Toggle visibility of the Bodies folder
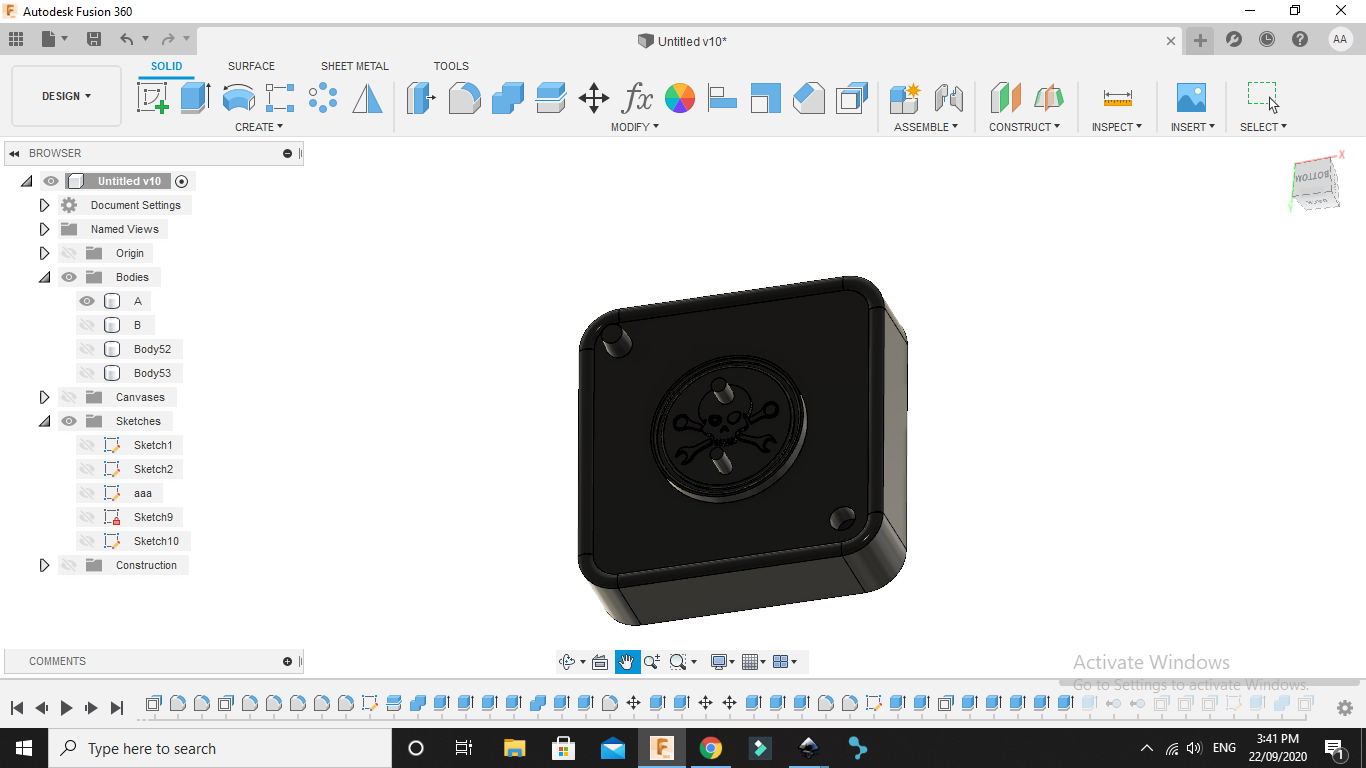This screenshot has width=1366, height=768. (69, 277)
